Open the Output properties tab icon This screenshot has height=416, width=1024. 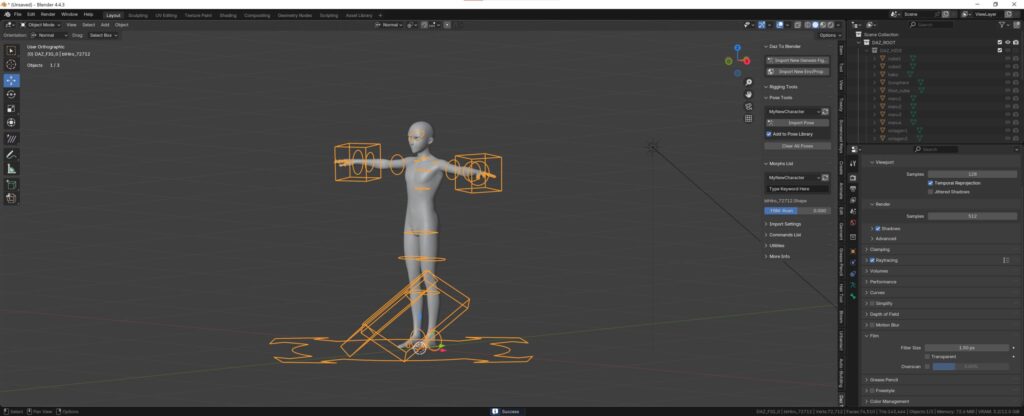click(853, 189)
